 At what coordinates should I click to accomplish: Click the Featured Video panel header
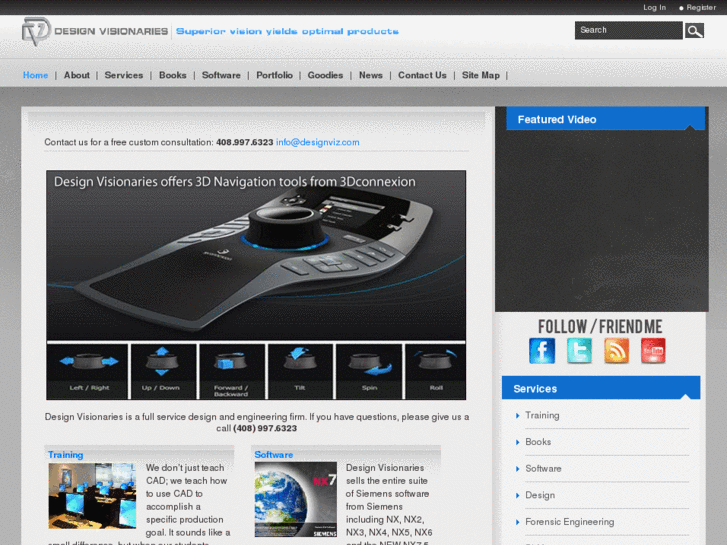(606, 119)
